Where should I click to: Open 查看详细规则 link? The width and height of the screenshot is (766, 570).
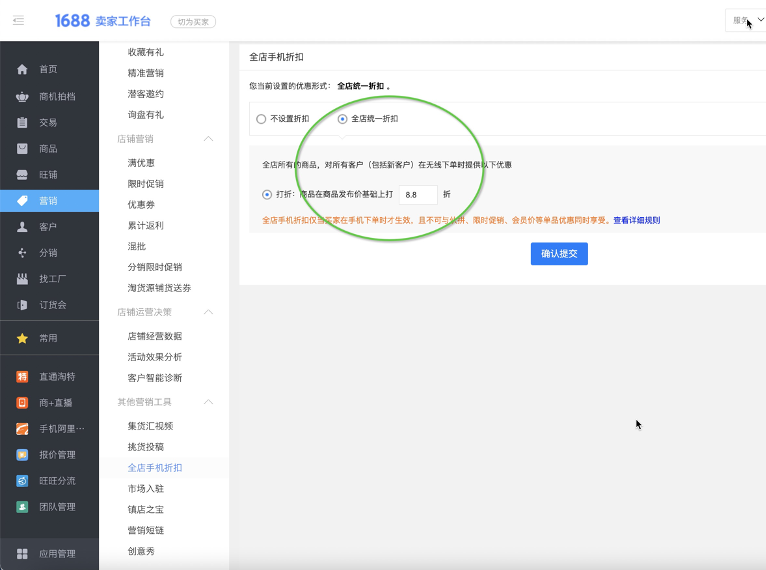pyautogui.click(x=637, y=220)
